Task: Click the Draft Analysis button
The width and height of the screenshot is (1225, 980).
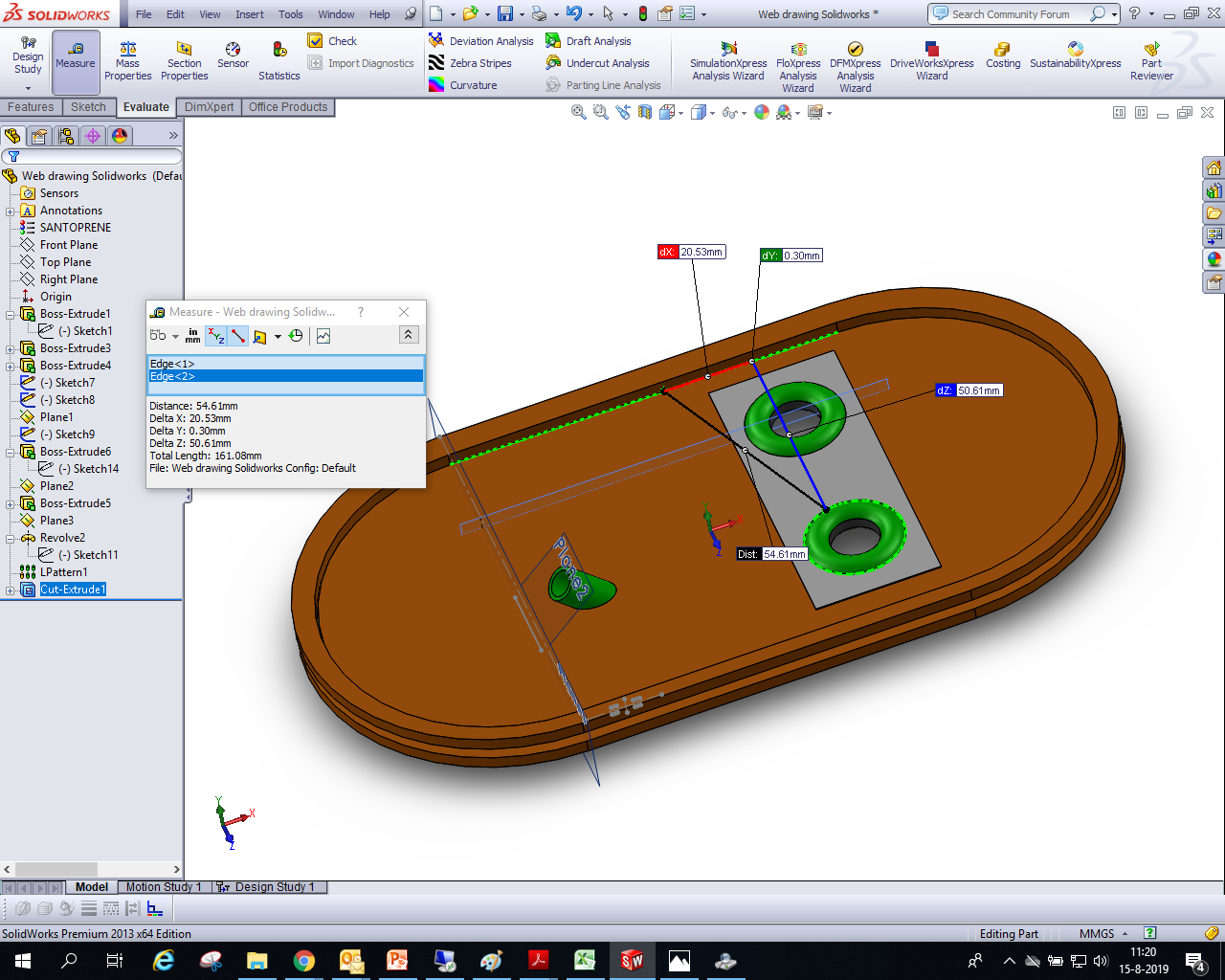Action: (588, 41)
